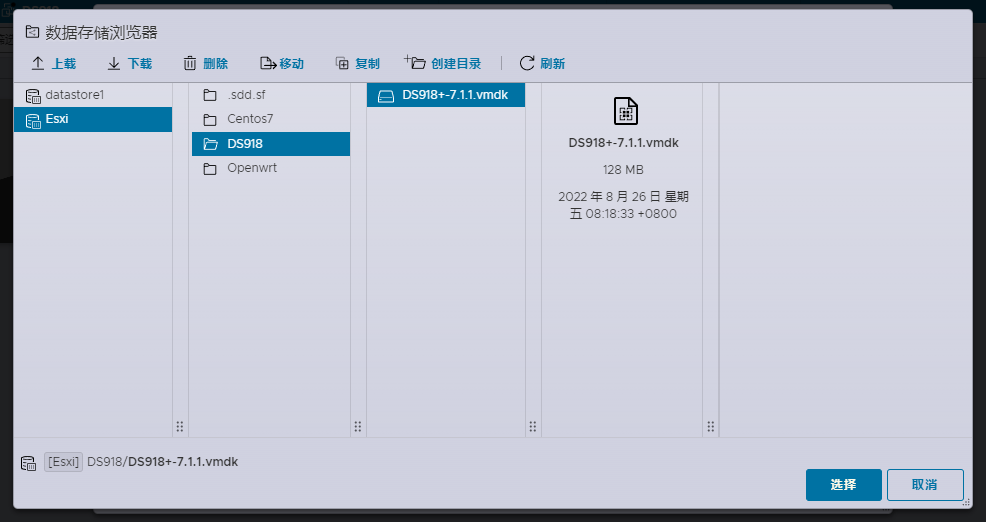This screenshot has width=986, height=522.
Task: Click the Download (下载) arrow icon
Action: pos(114,64)
